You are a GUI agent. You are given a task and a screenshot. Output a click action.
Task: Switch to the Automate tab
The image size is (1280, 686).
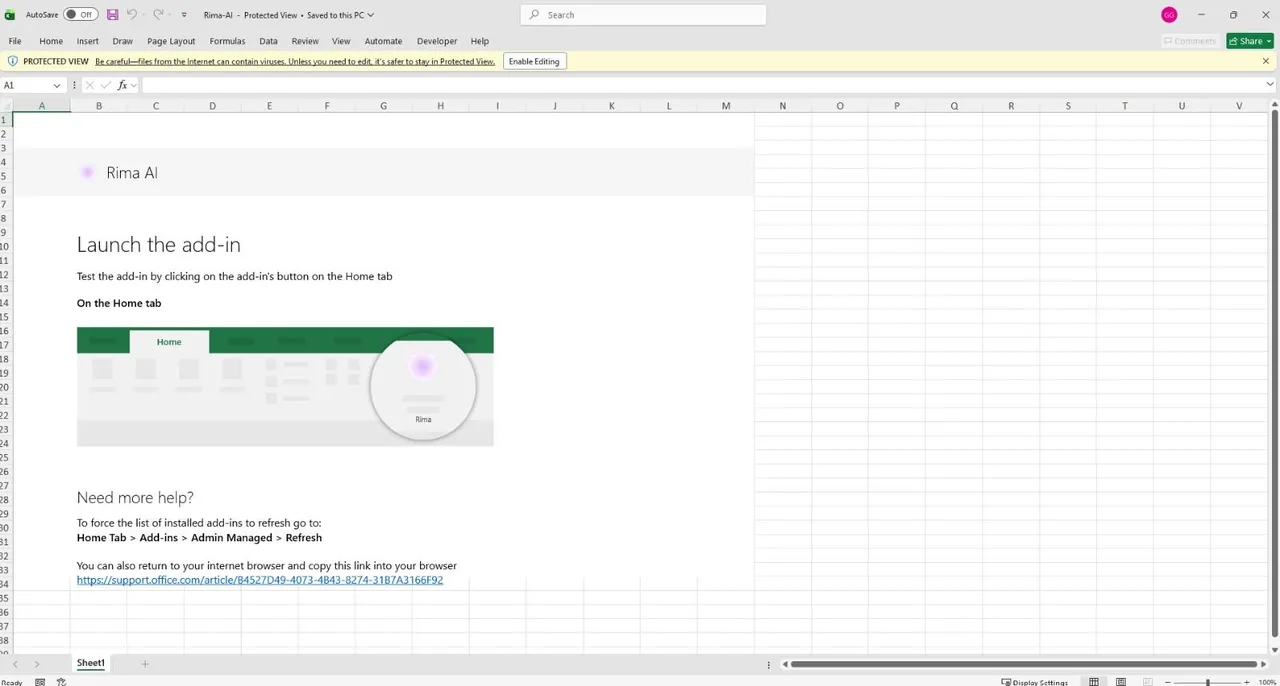coord(383,41)
